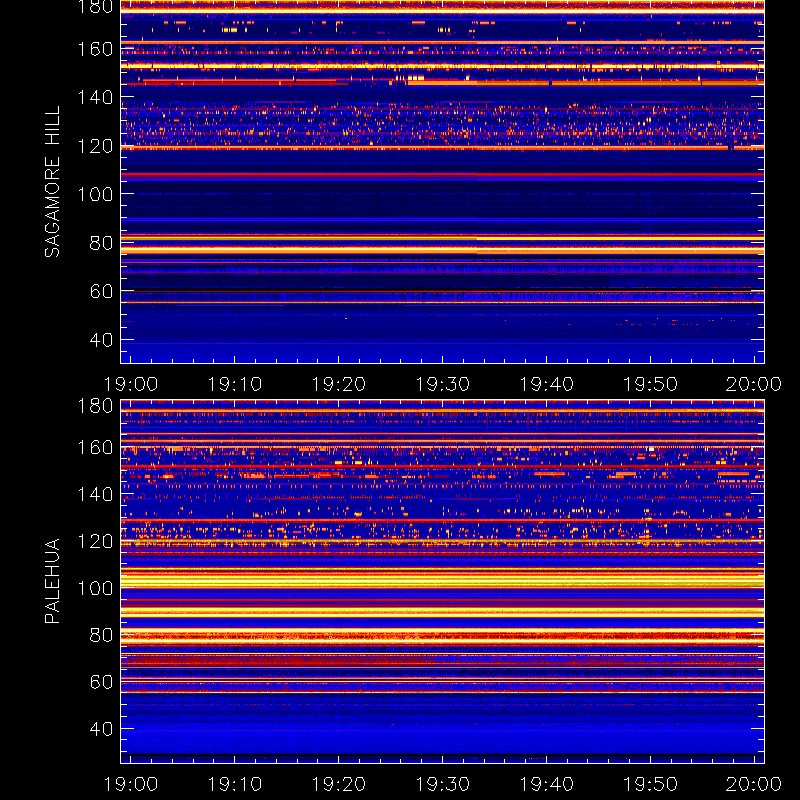The height and width of the screenshot is (800, 800).
Task: Click the 120 frequency label on Palehua plot
Action: (x=95, y=541)
